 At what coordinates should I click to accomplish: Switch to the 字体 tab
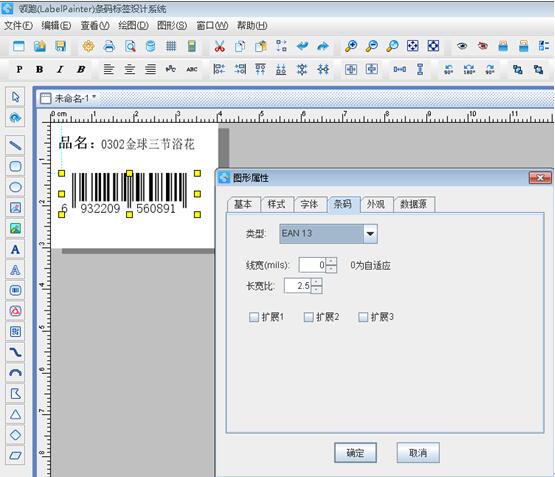coord(310,204)
